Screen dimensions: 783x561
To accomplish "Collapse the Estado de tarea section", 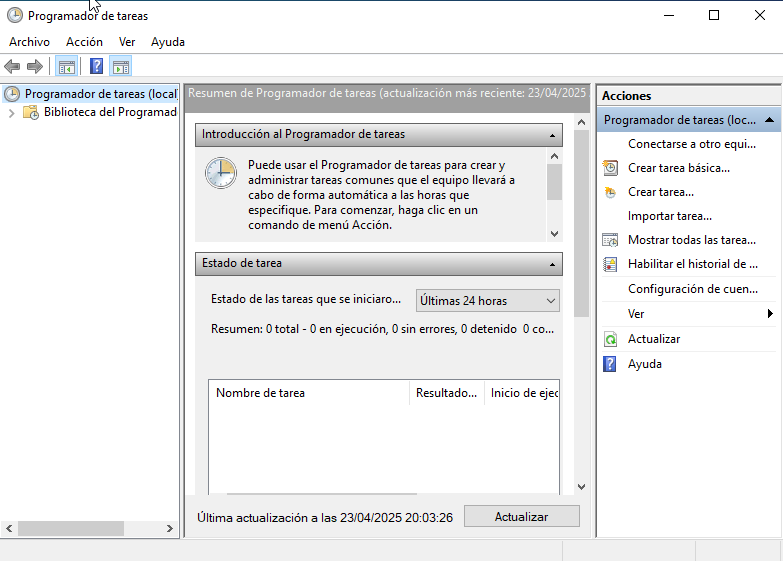I will 551,264.
